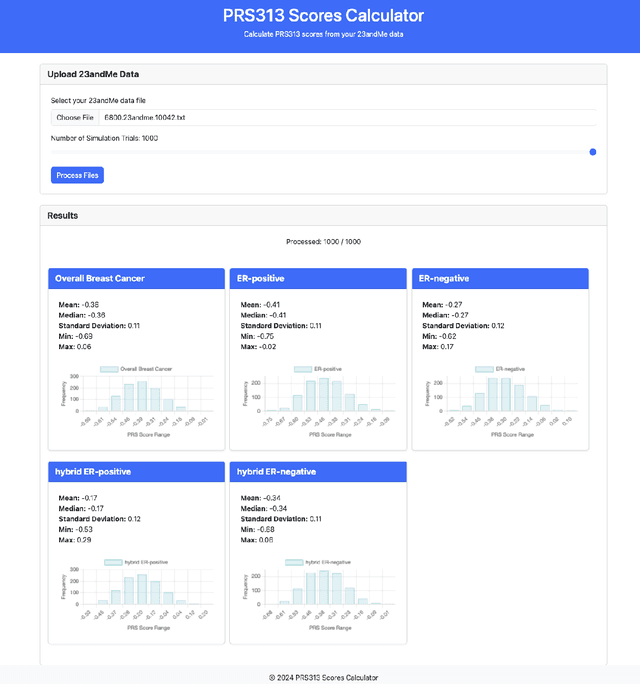640x684 pixels.
Task: Click the Choose File button
Action: click(75, 118)
